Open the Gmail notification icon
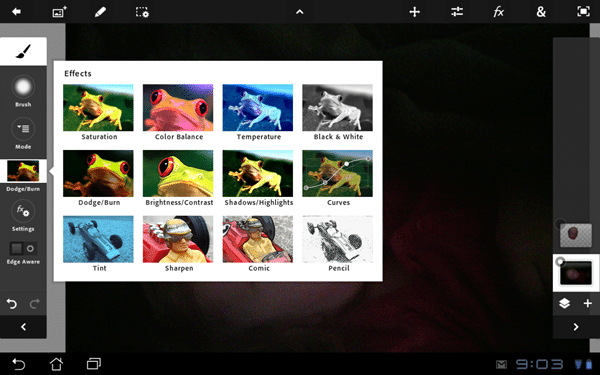Image resolution: width=600 pixels, height=375 pixels. [501, 364]
